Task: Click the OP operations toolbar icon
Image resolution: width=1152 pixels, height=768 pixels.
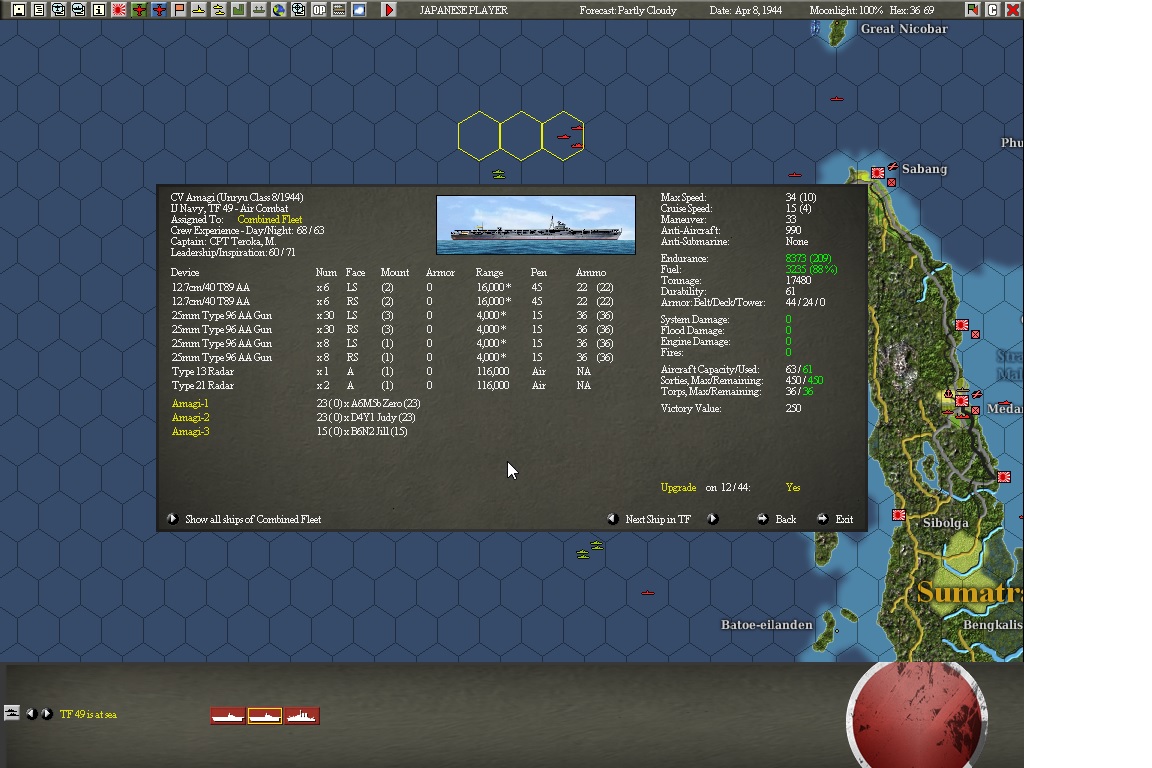Action: pyautogui.click(x=319, y=10)
